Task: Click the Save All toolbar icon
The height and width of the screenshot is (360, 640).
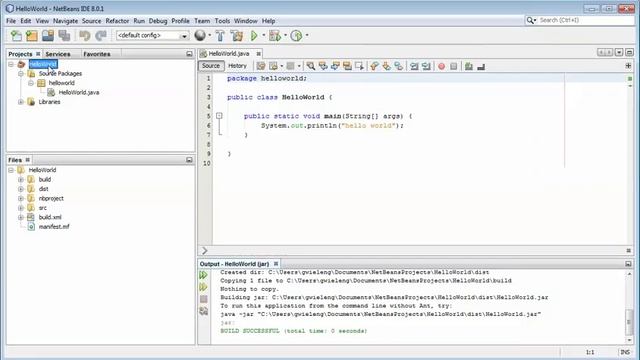Action: 64,36
